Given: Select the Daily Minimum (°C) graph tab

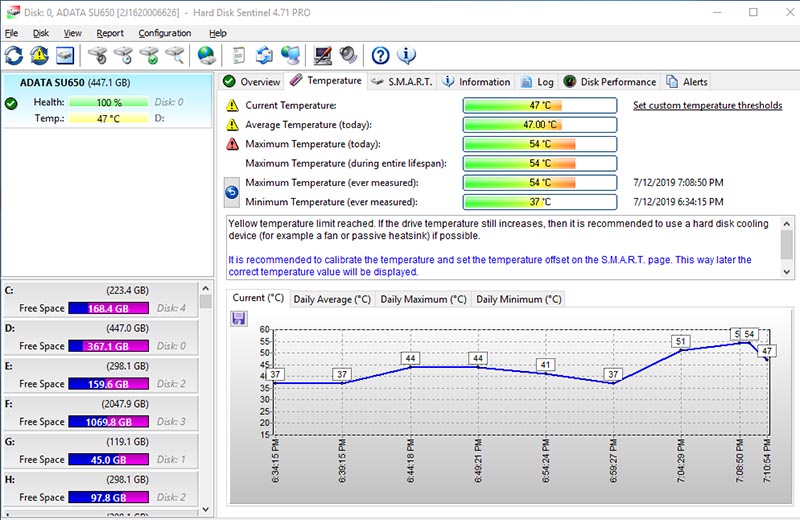Looking at the screenshot, I should coord(519,300).
